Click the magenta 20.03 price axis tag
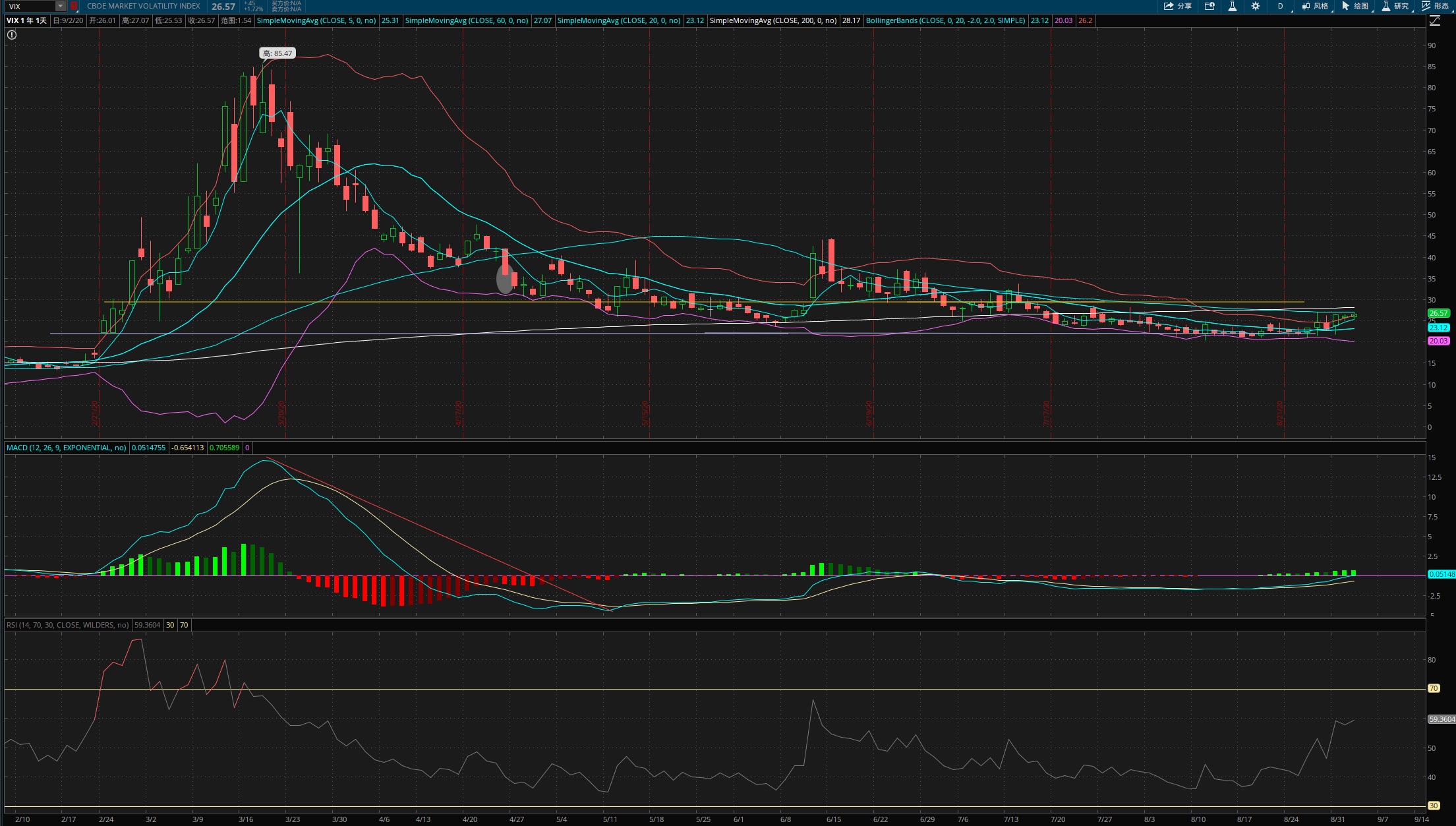Viewport: 1456px width, 826px height. coord(1438,341)
